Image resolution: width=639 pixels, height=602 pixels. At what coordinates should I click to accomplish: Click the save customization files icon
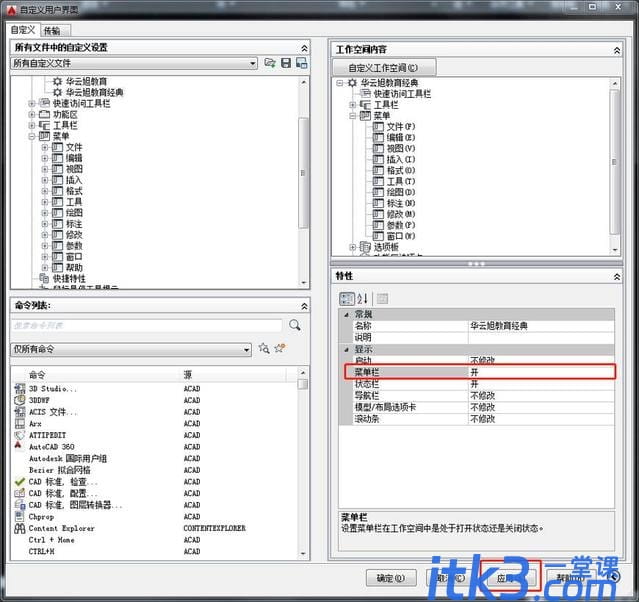pos(286,63)
